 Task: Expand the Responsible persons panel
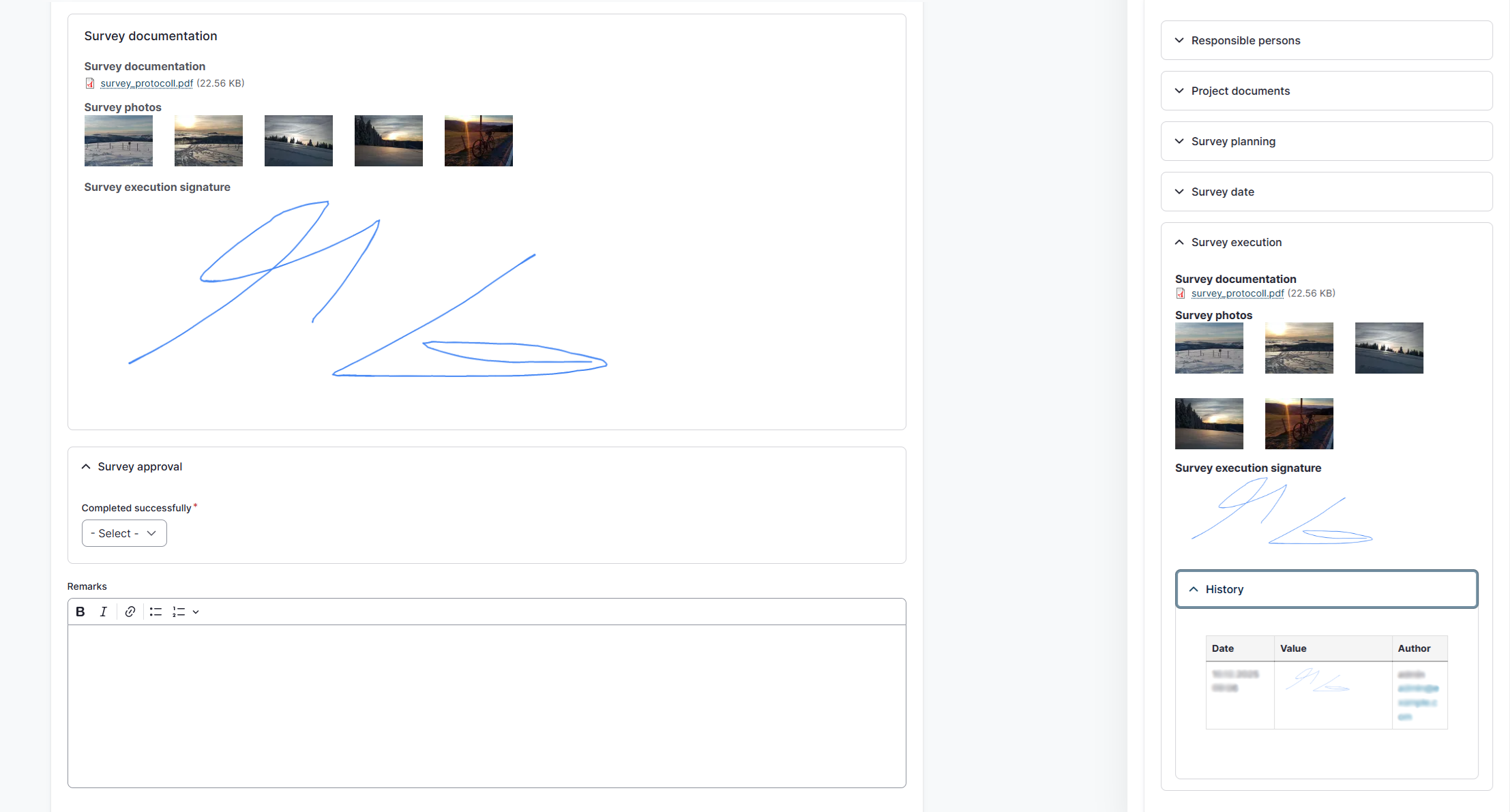tap(1327, 40)
